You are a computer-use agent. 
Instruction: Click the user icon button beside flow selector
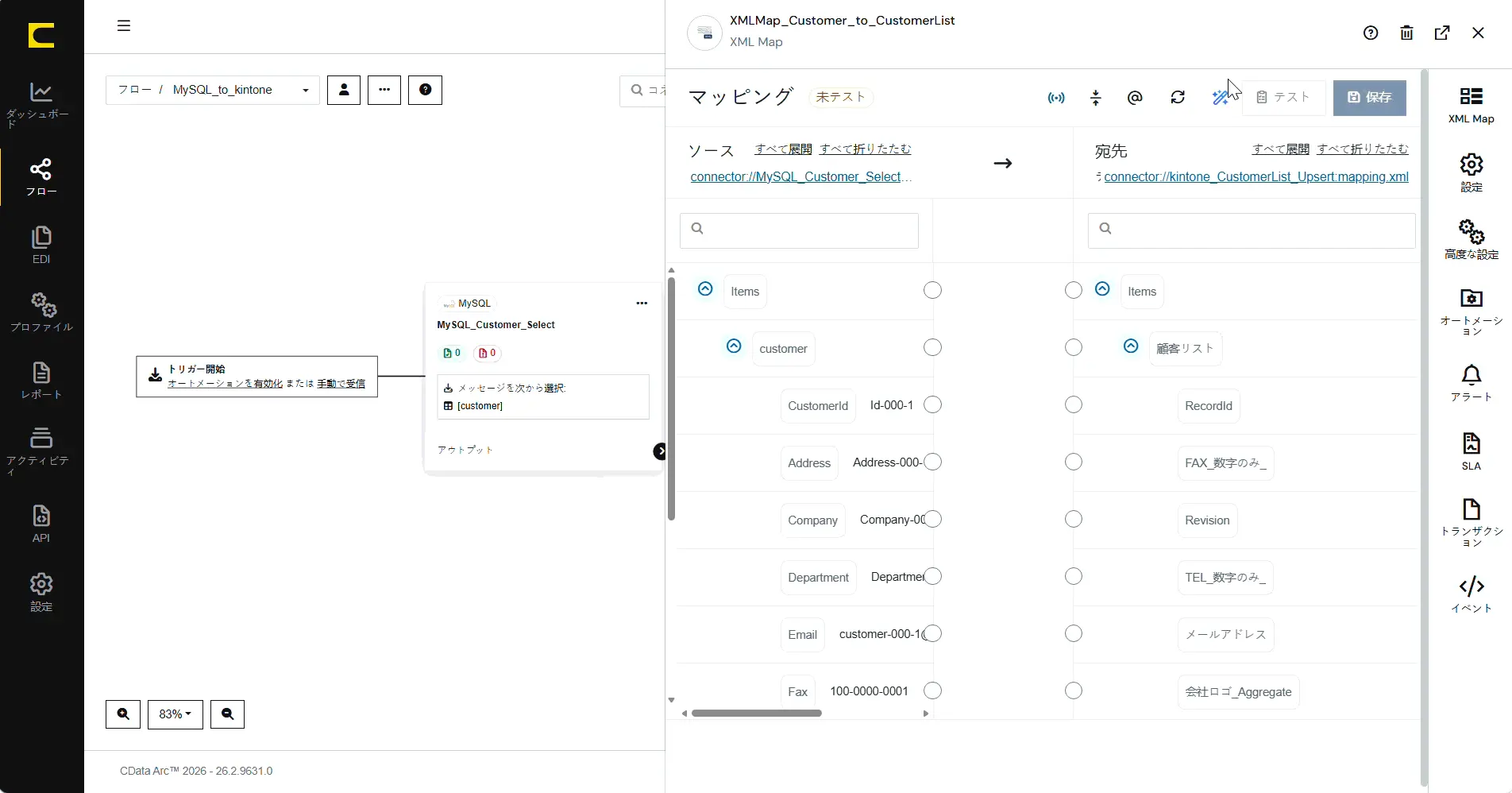344,90
